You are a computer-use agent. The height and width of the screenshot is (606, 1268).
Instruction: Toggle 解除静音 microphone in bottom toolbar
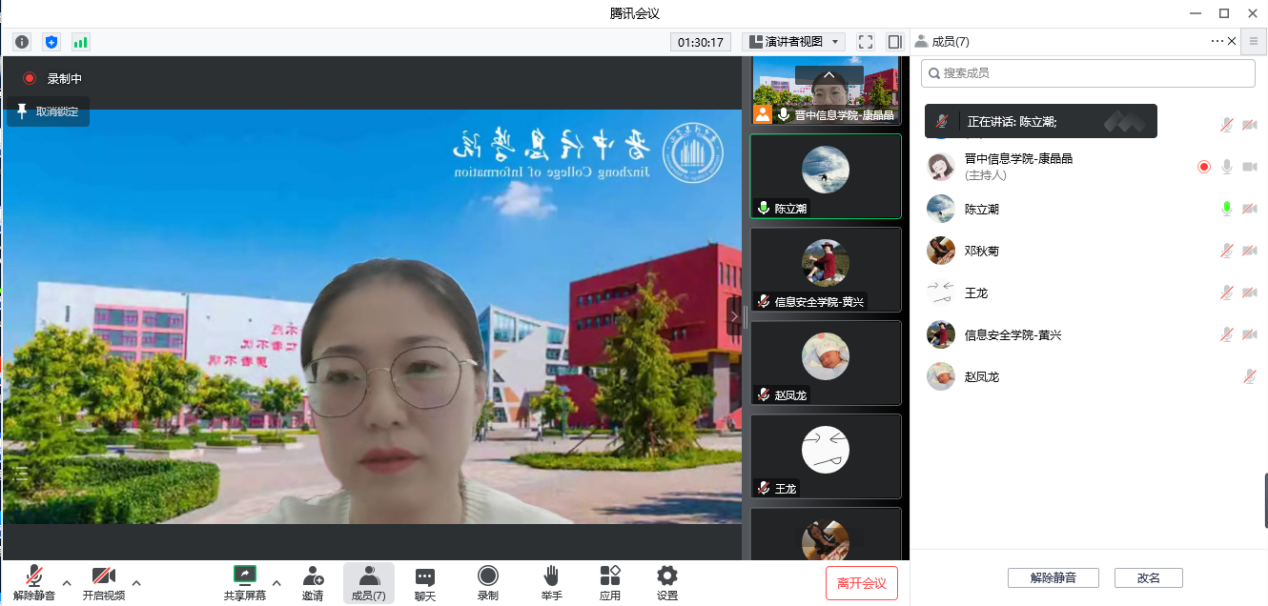pos(34,583)
